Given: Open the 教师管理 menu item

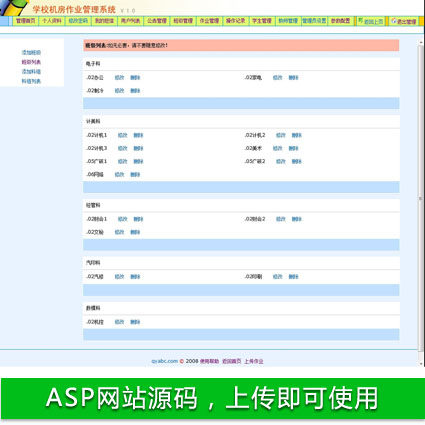Looking at the screenshot, I should 288,21.
